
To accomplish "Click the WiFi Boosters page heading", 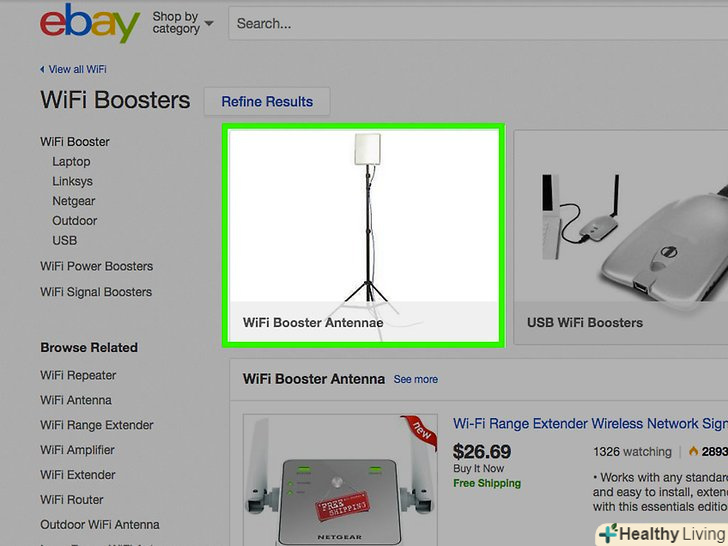I will pos(115,100).
